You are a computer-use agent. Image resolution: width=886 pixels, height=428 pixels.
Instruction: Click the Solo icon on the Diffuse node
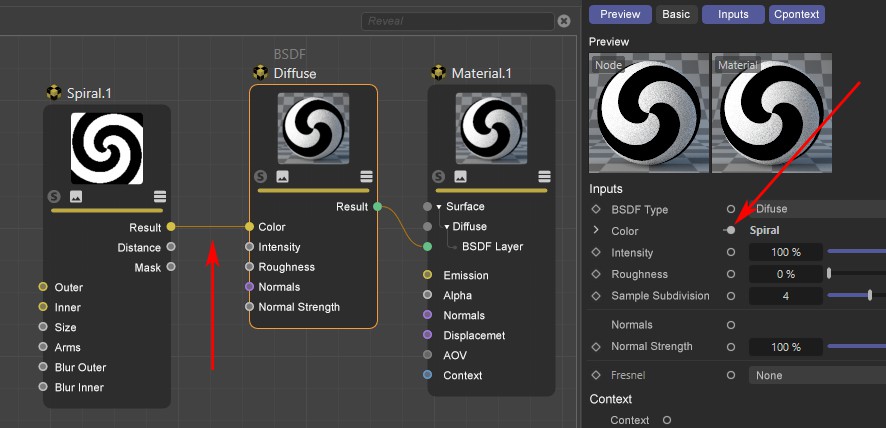[261, 177]
